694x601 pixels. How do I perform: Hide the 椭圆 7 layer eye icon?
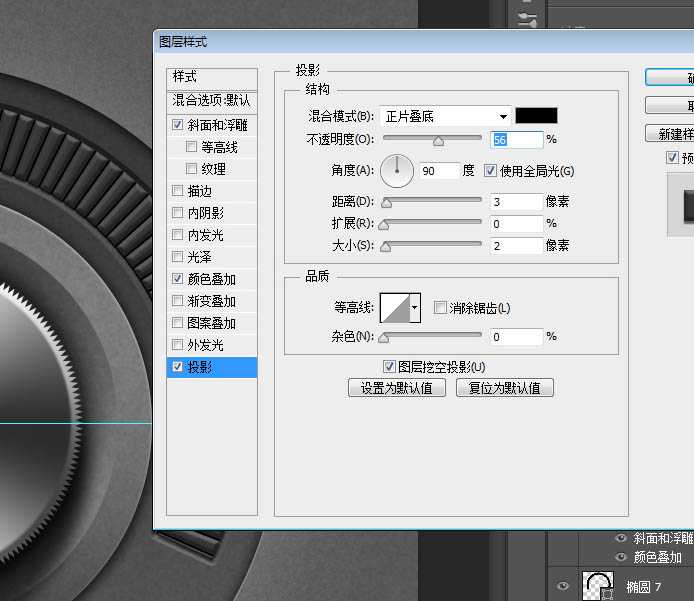pyautogui.click(x=563, y=586)
